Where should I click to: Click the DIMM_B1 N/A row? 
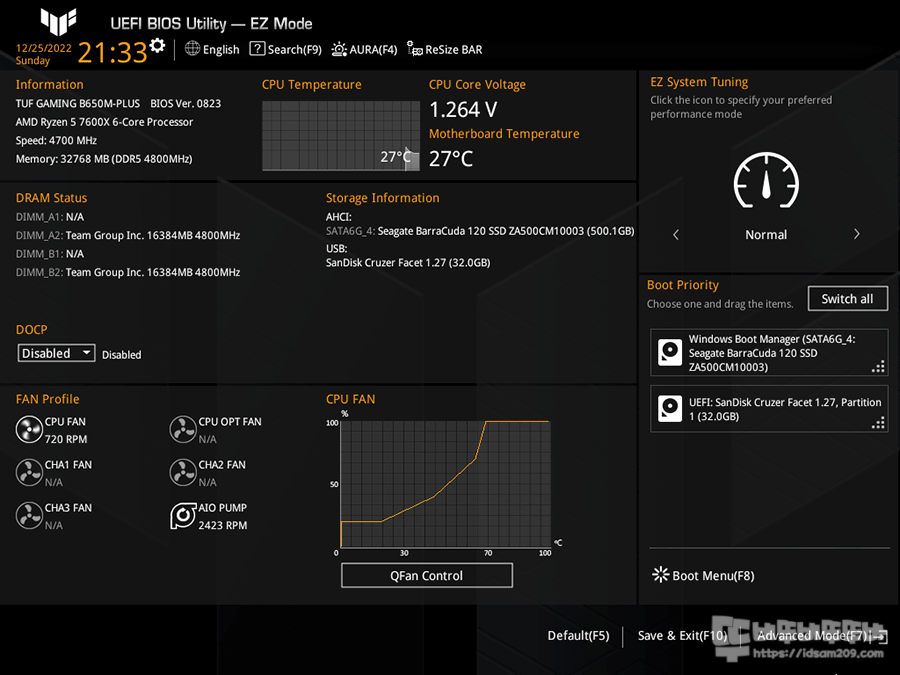click(x=50, y=254)
